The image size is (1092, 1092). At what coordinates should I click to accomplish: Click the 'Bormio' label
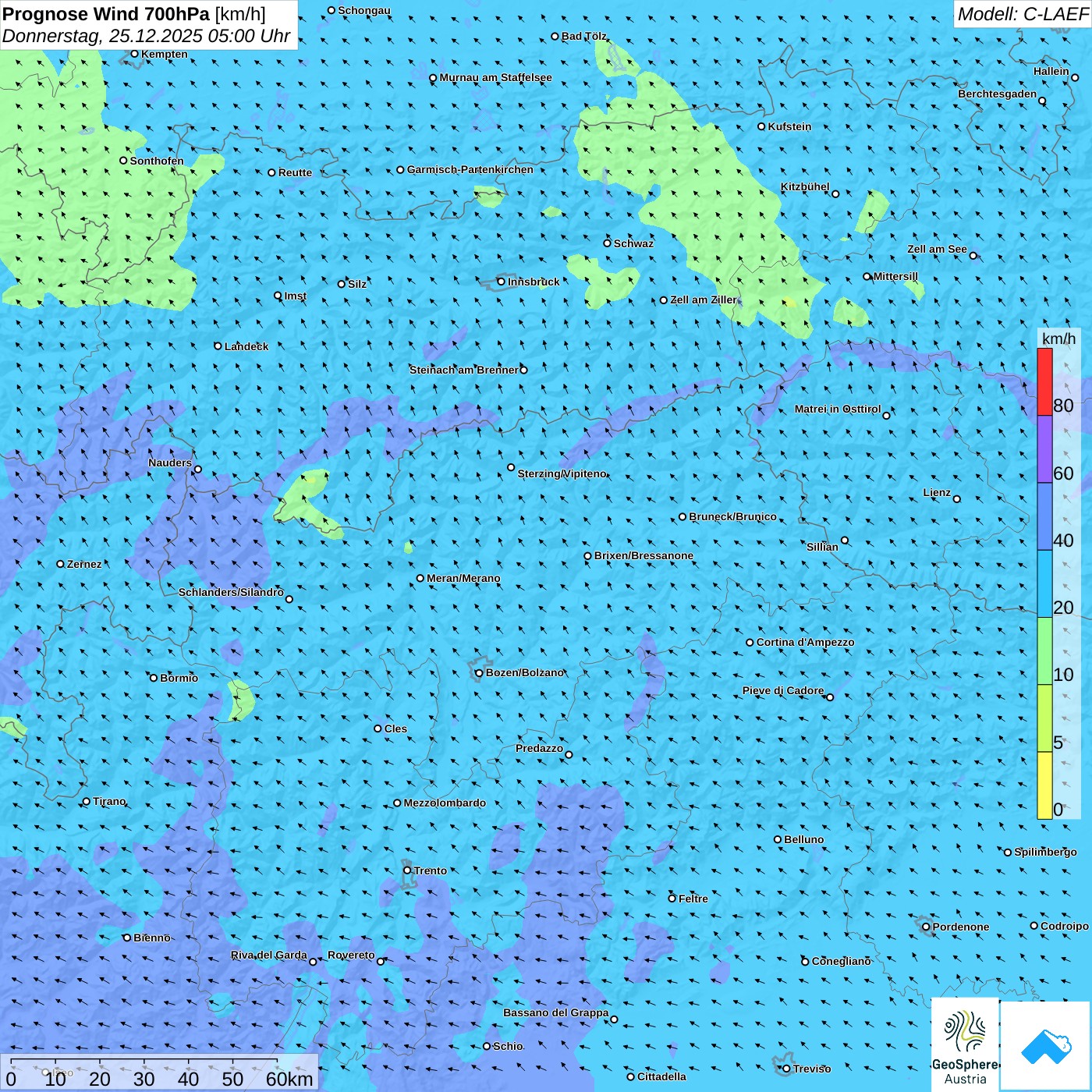179,678
